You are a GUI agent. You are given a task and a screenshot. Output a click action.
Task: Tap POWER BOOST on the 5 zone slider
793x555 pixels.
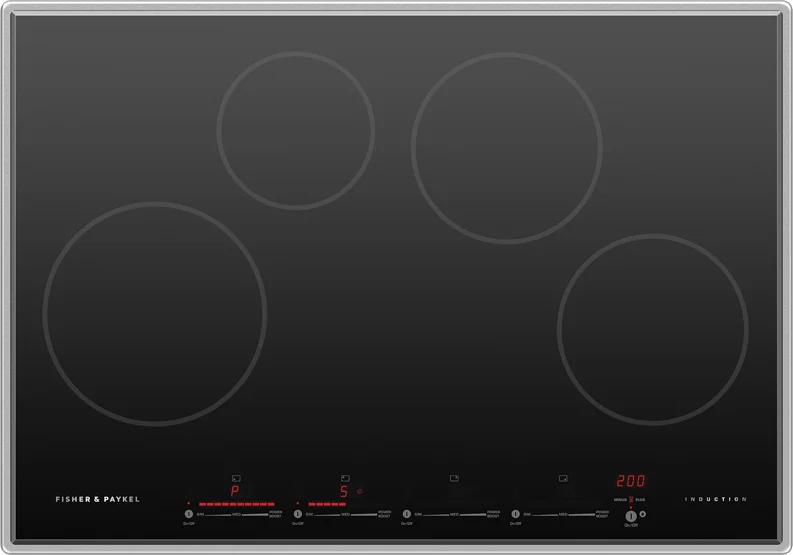tap(385, 514)
